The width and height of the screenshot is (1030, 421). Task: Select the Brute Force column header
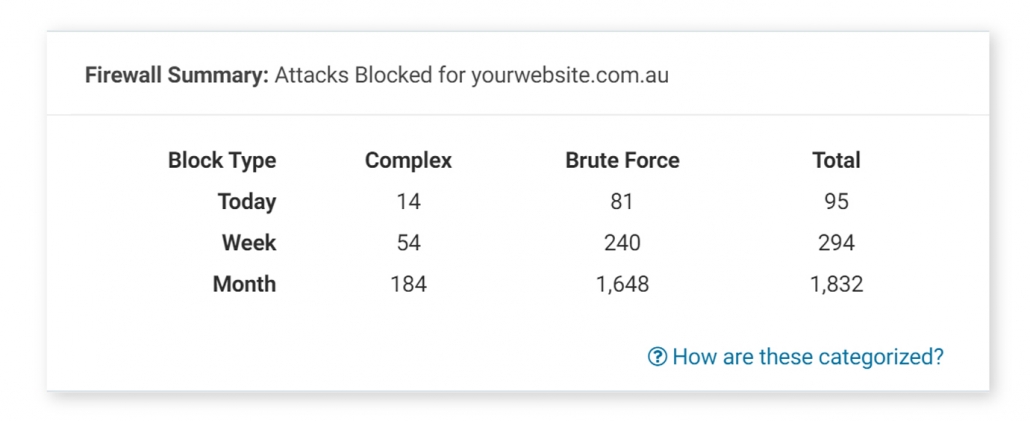622,160
